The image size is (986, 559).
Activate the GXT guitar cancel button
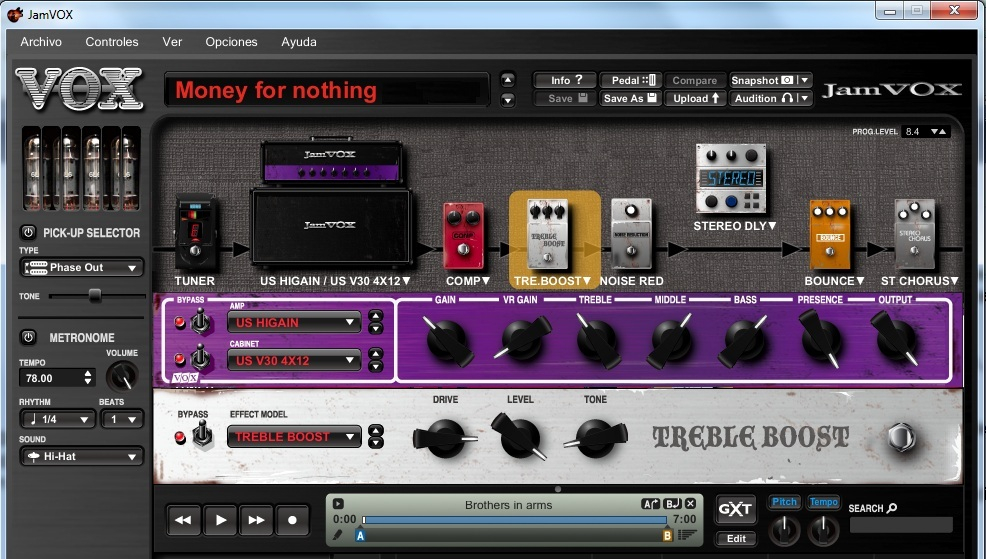(x=735, y=509)
